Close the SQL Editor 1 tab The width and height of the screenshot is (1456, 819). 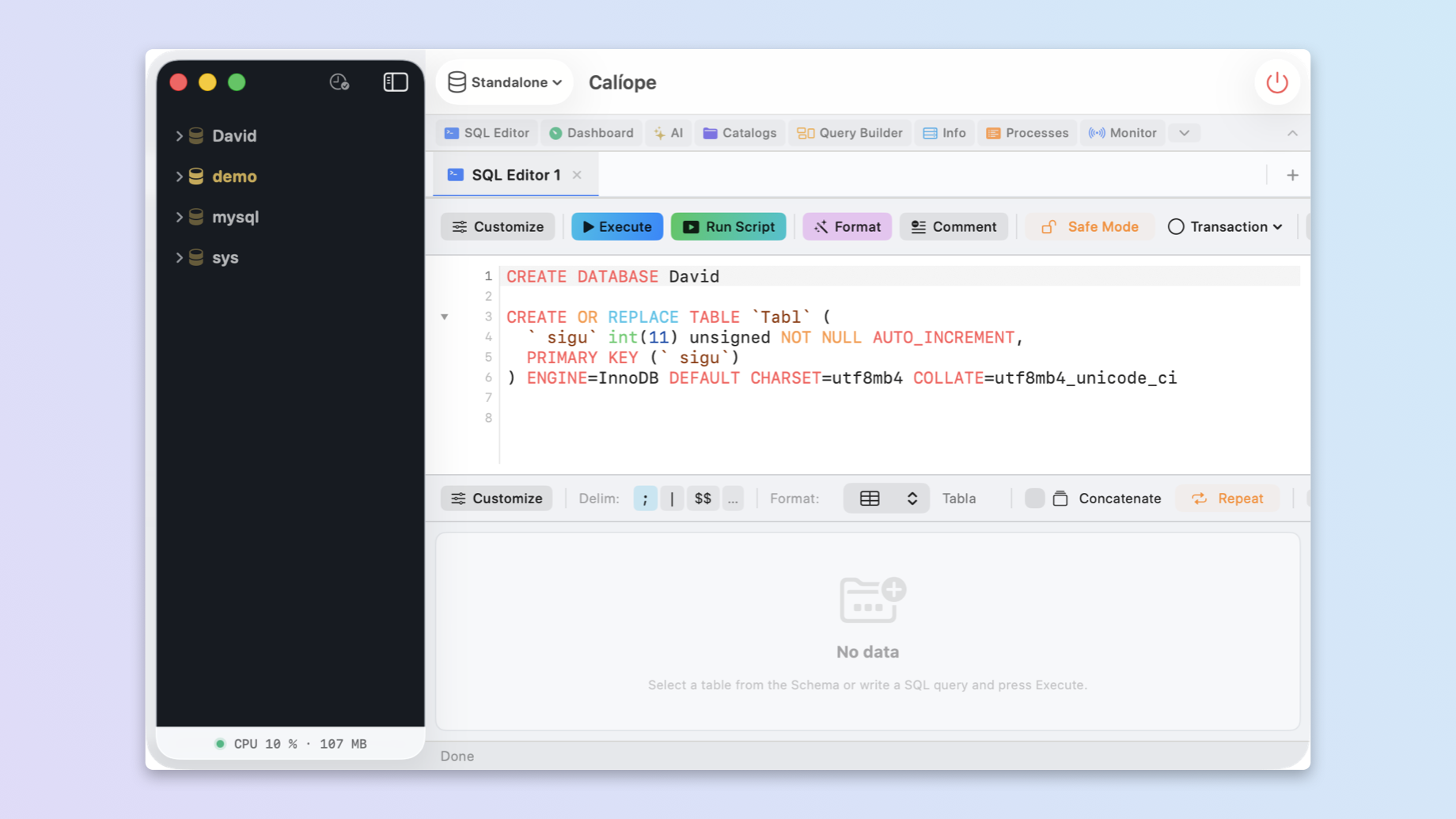coord(577,175)
